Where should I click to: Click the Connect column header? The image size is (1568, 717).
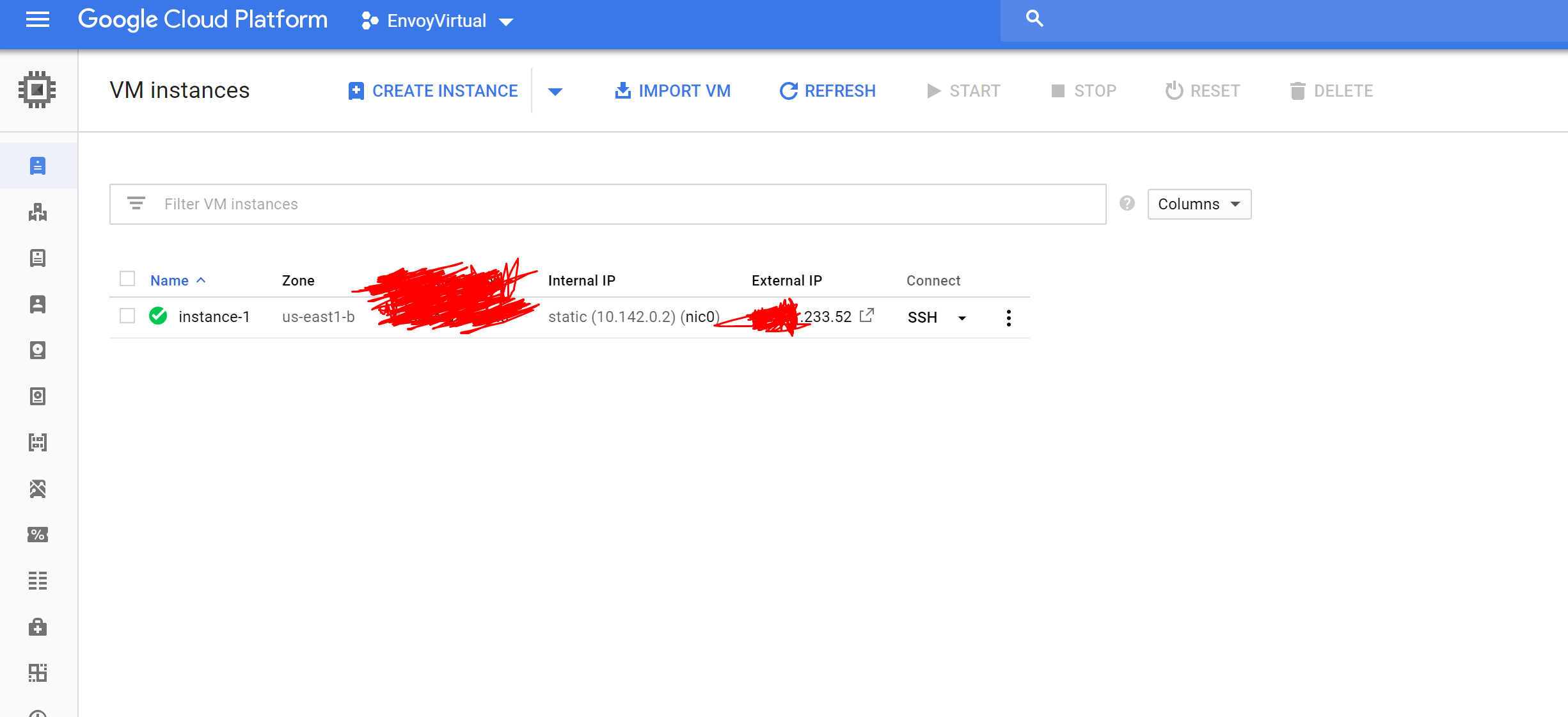(933, 280)
